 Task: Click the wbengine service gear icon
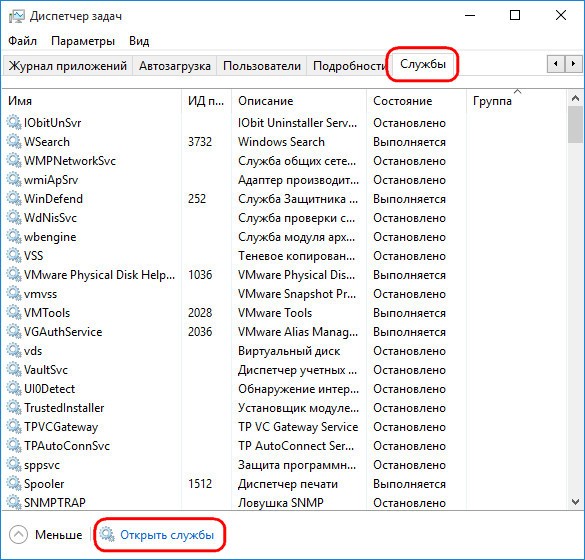tap(14, 237)
